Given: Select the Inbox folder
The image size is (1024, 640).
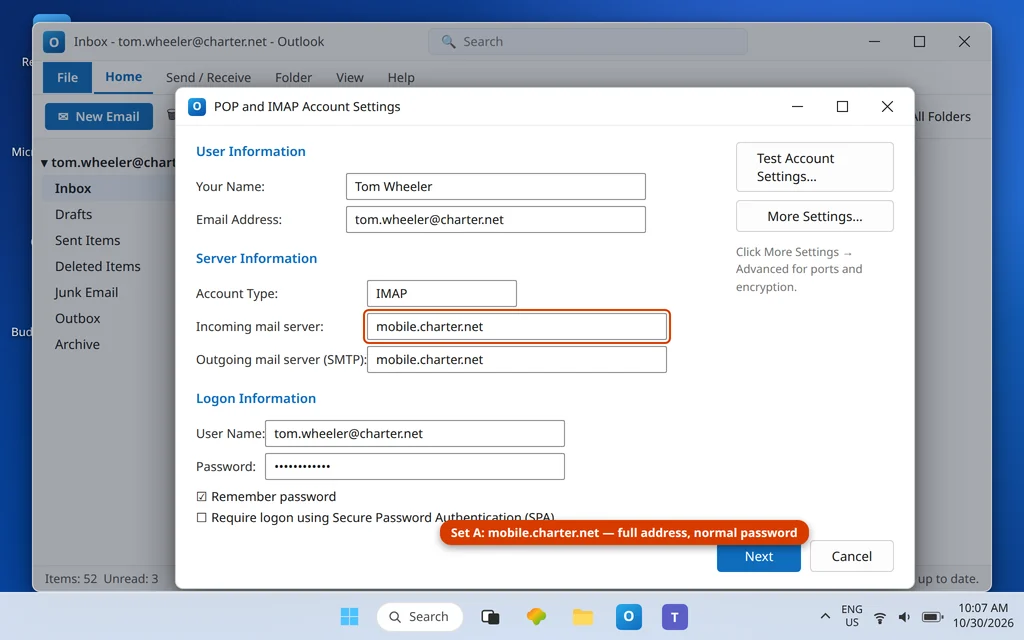Looking at the screenshot, I should [108, 189].
